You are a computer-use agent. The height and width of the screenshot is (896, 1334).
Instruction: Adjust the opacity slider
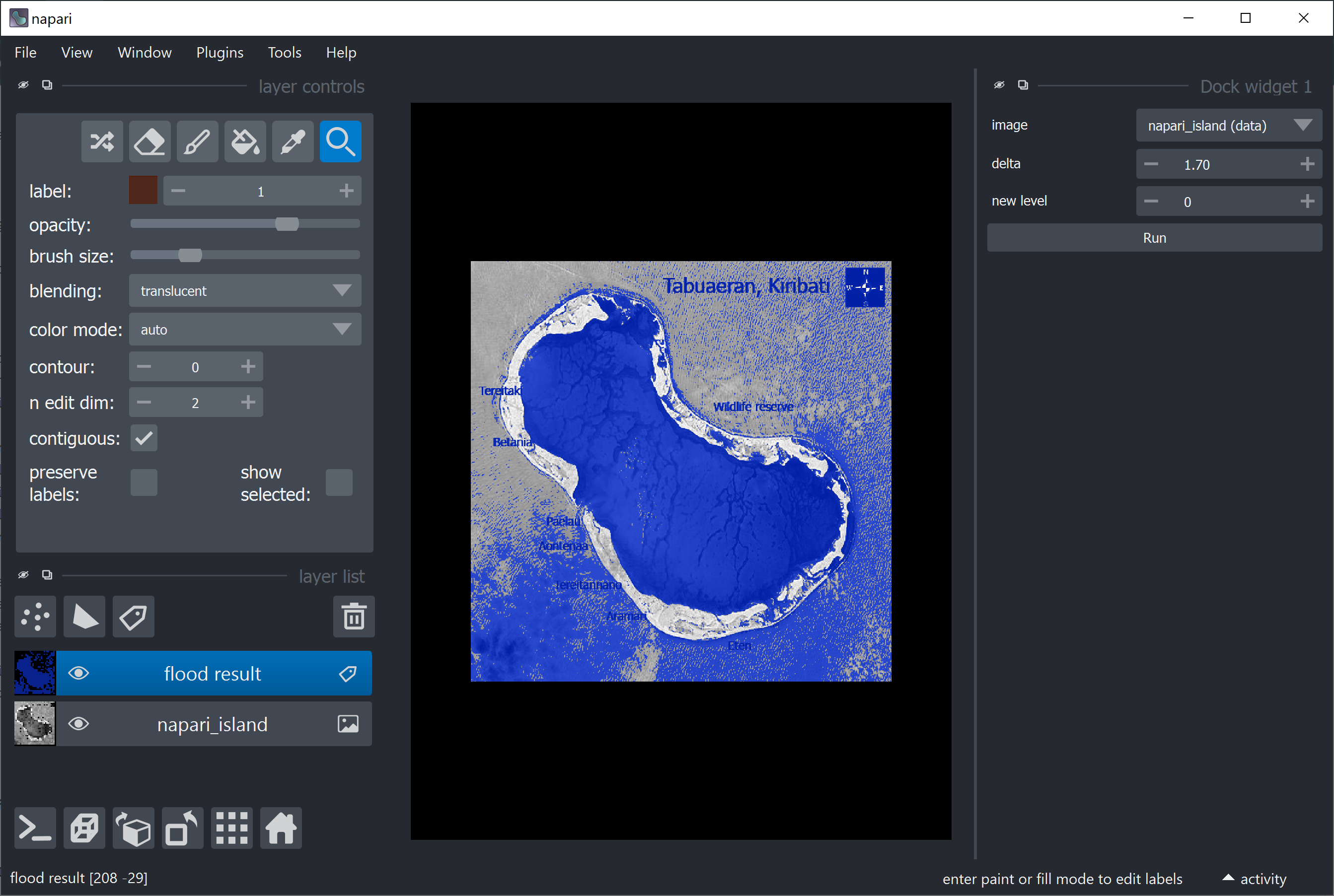pyautogui.click(x=245, y=224)
